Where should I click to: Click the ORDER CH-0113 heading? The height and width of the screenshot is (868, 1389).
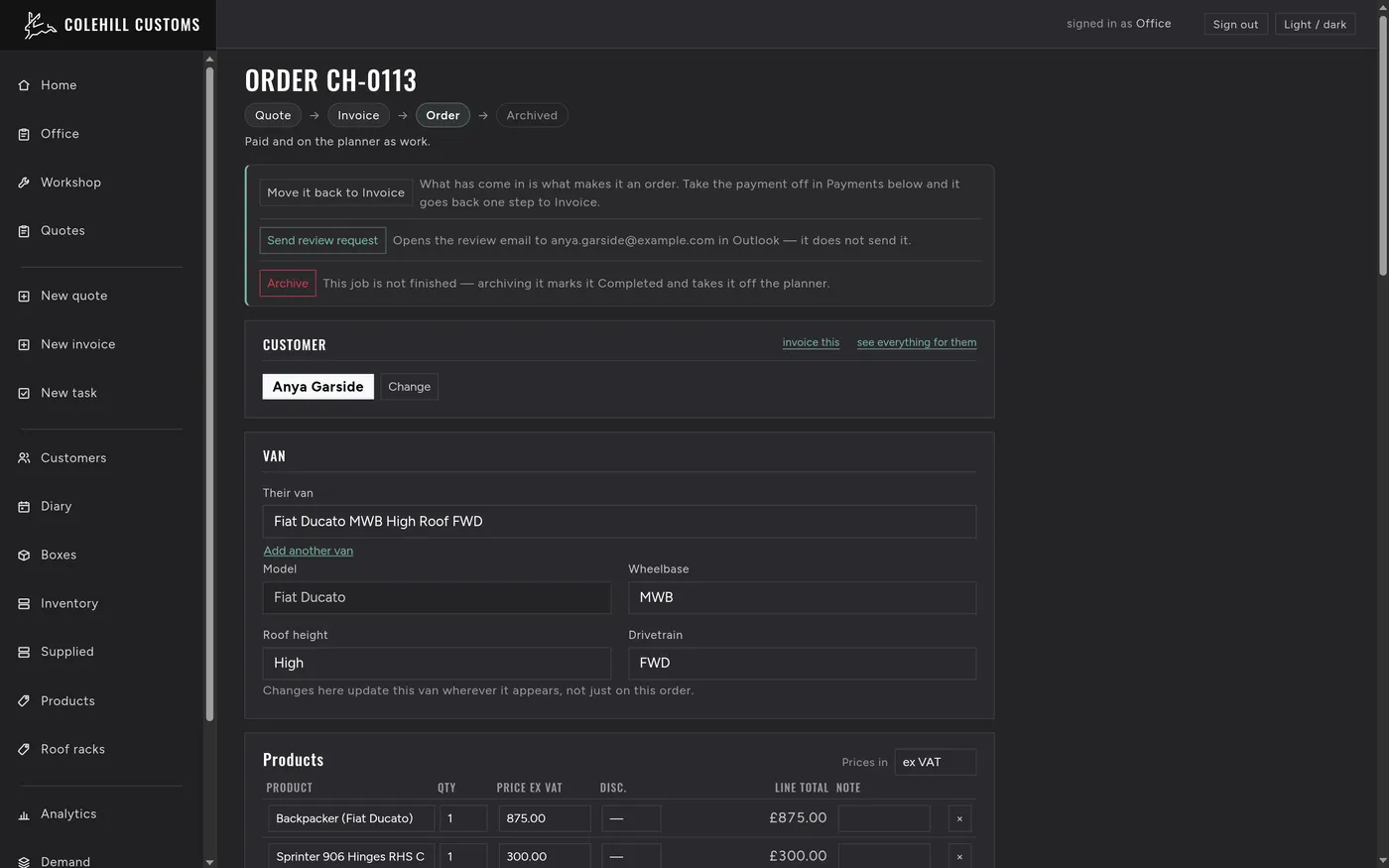(x=330, y=79)
